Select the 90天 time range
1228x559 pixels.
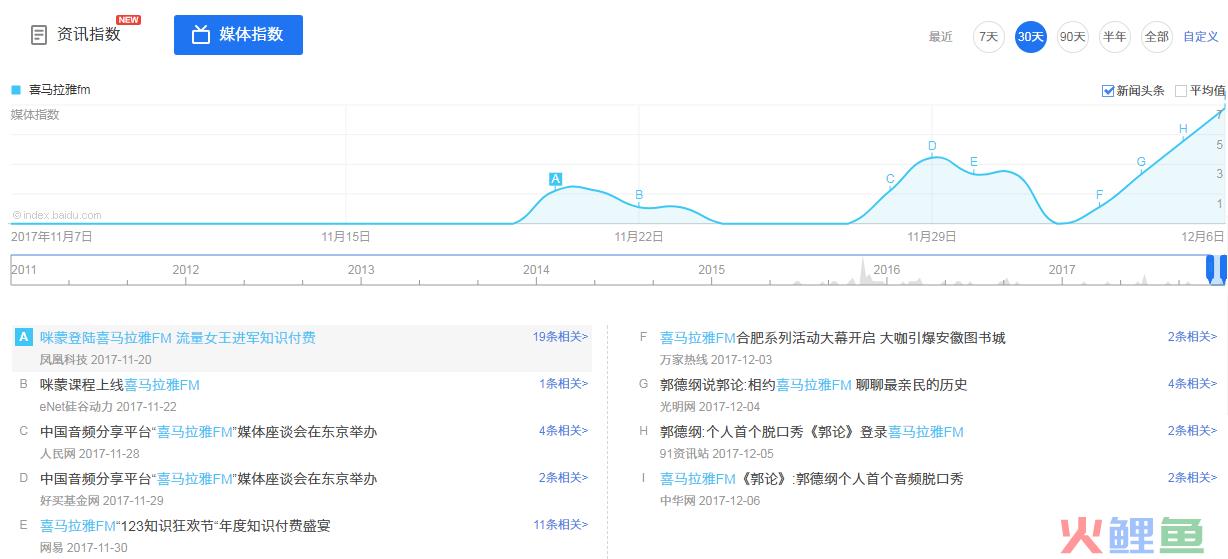1072,37
